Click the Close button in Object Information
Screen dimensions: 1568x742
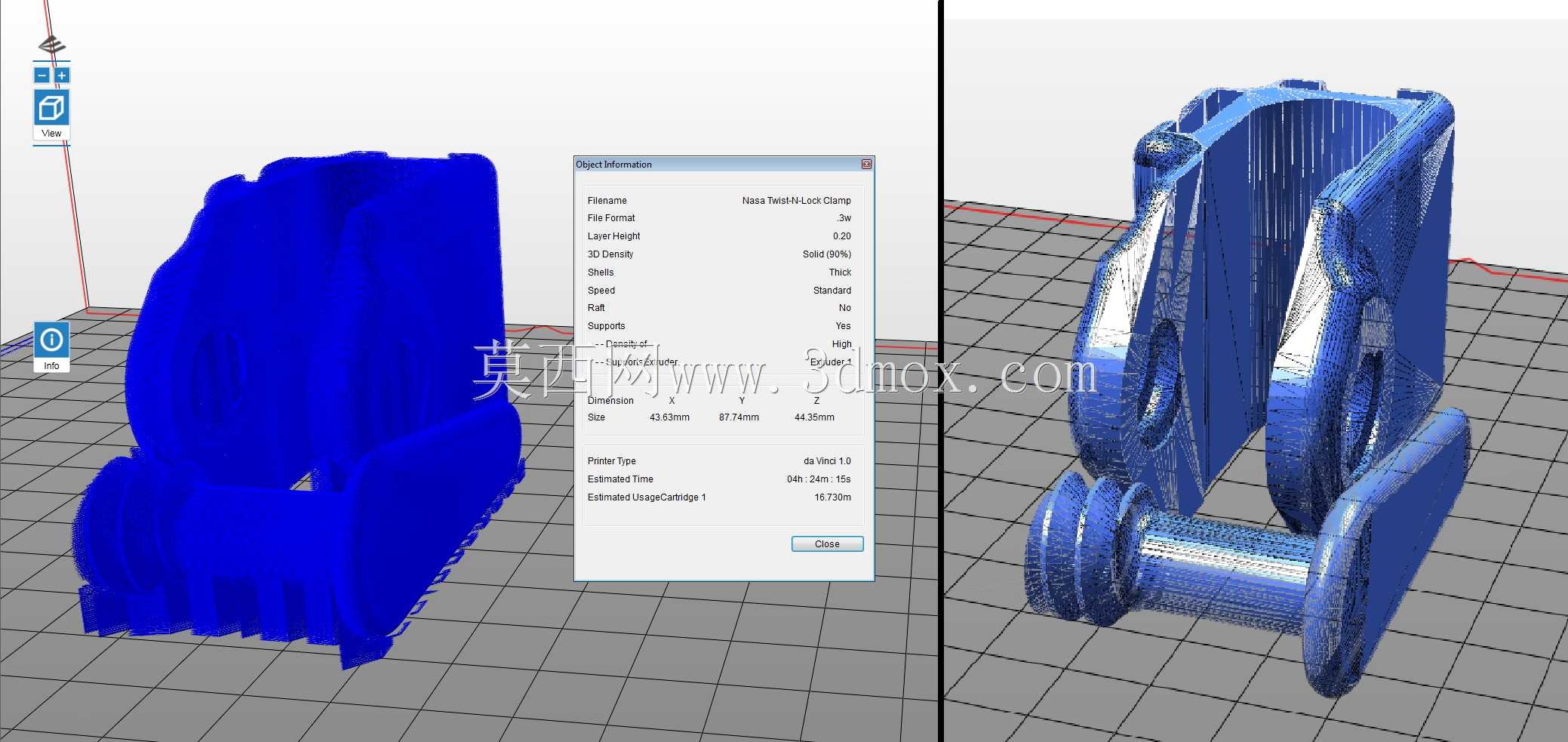click(827, 544)
